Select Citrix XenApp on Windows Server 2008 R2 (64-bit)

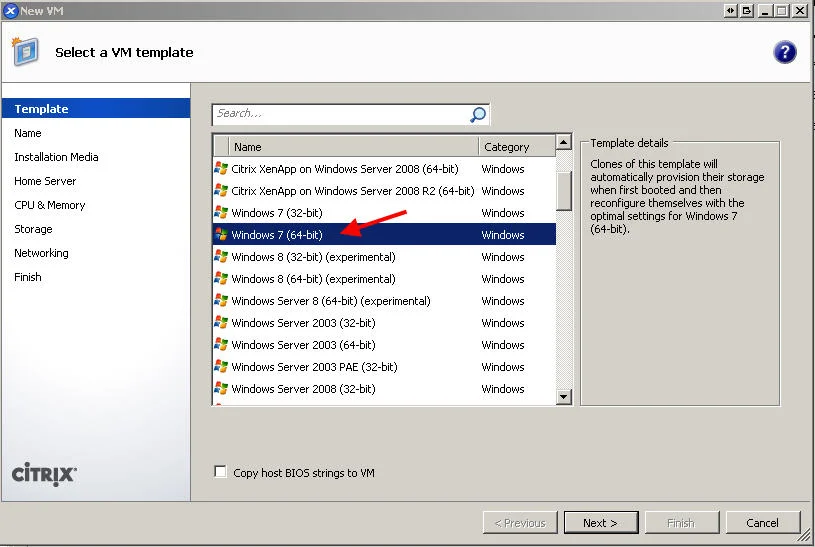(384, 191)
